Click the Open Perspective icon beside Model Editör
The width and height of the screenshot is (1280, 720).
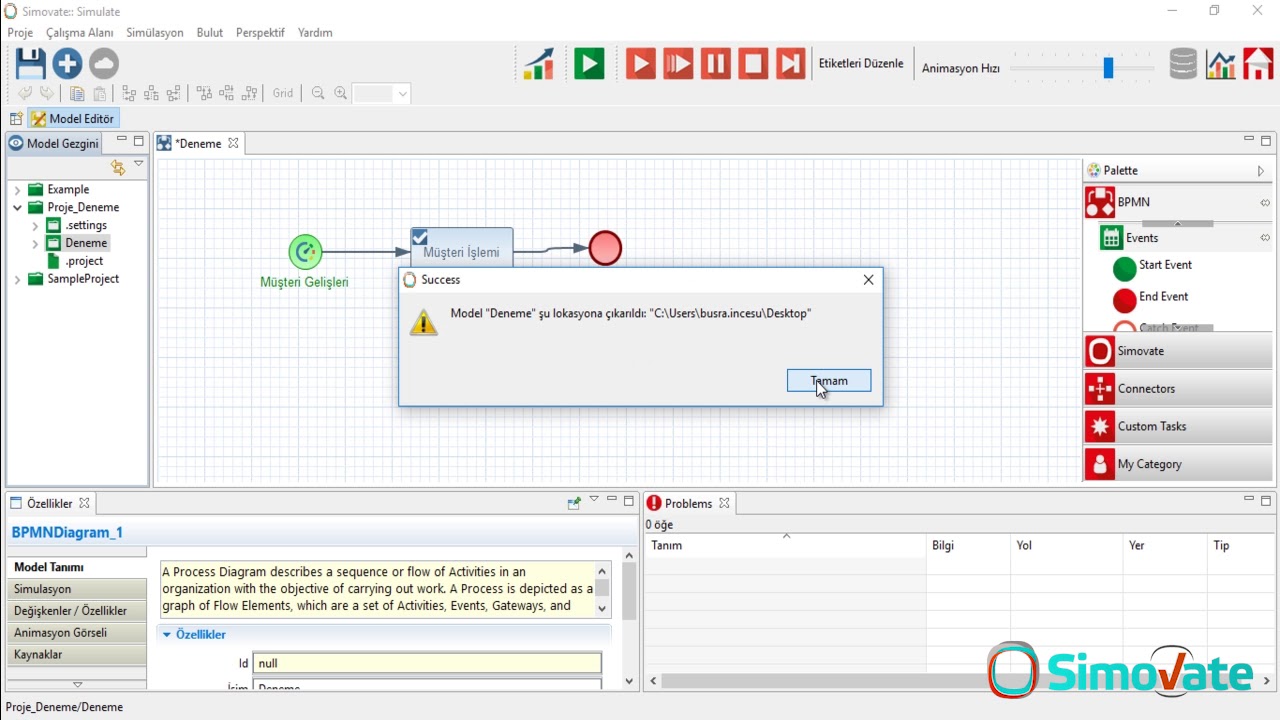coord(16,119)
